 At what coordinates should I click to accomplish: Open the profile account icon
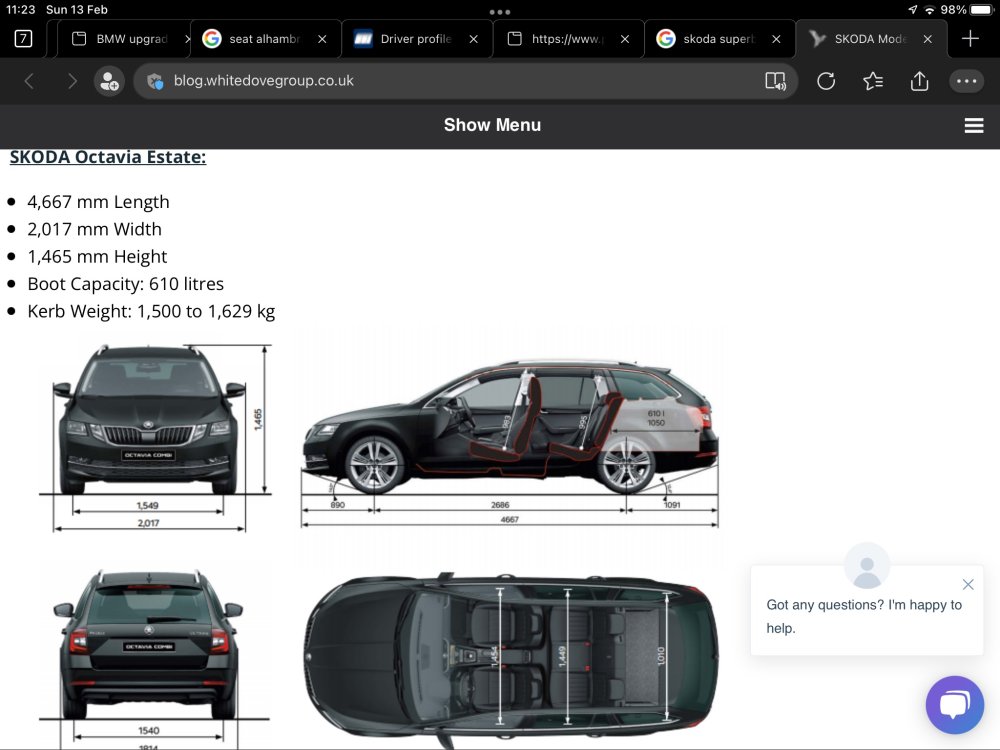click(x=109, y=81)
